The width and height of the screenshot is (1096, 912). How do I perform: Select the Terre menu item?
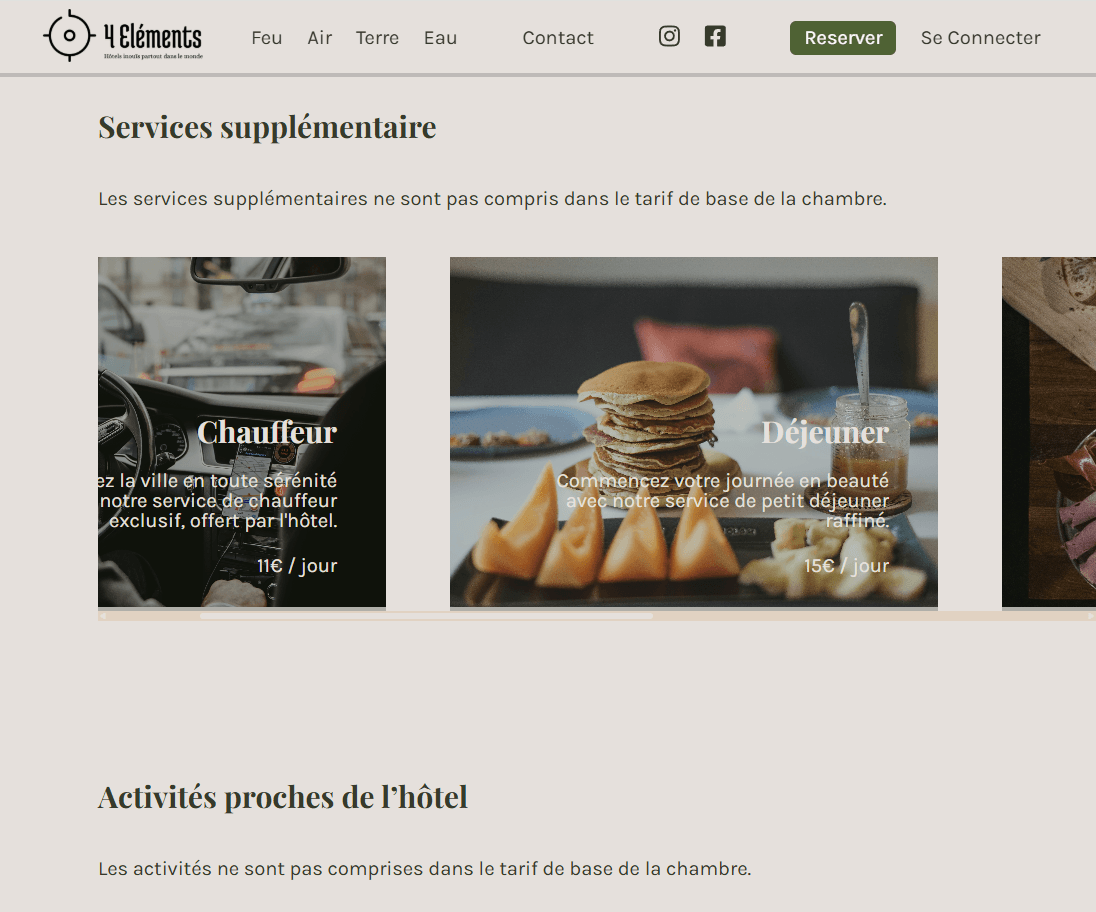377,38
